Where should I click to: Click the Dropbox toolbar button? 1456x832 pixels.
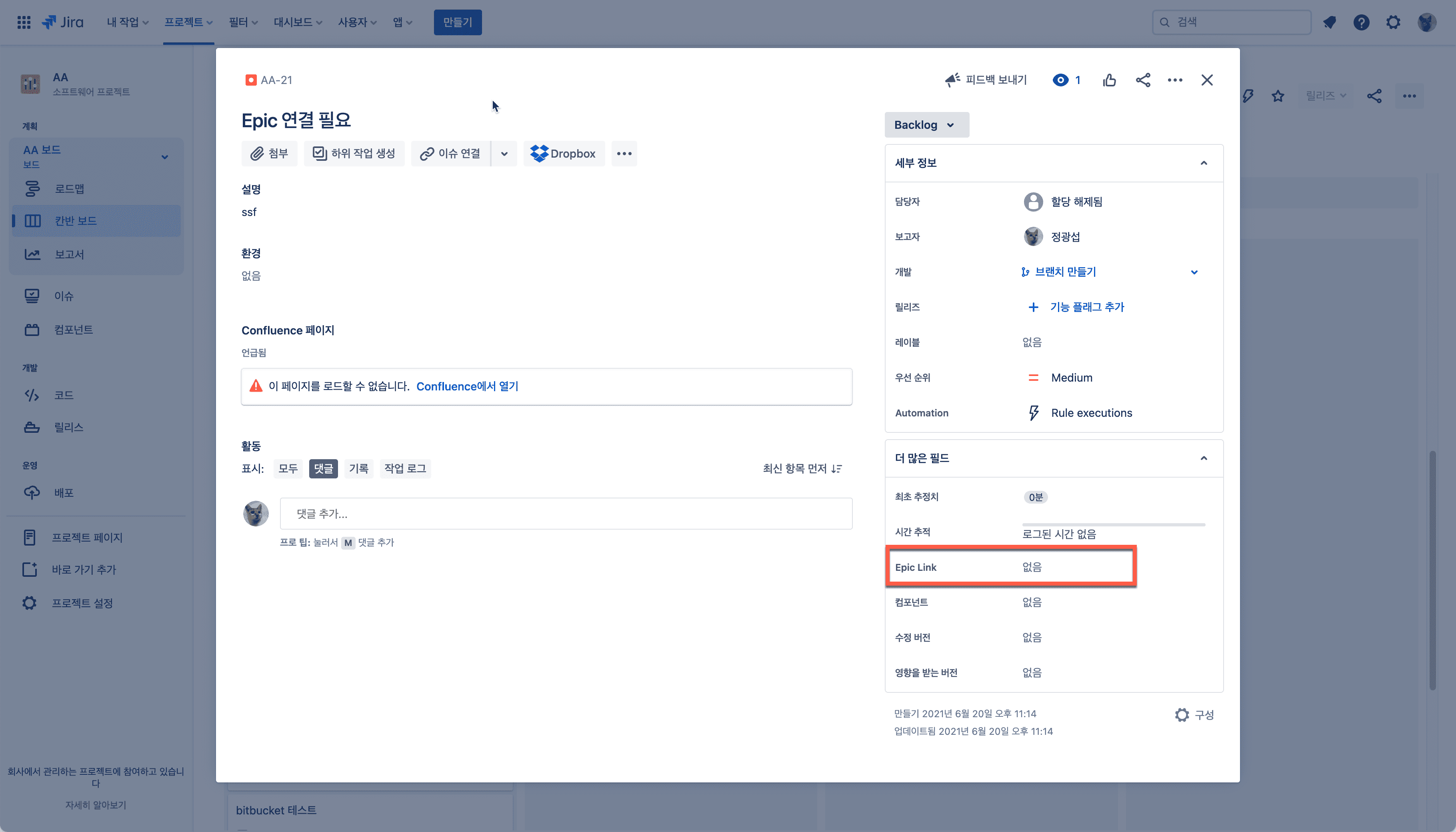[x=564, y=154]
